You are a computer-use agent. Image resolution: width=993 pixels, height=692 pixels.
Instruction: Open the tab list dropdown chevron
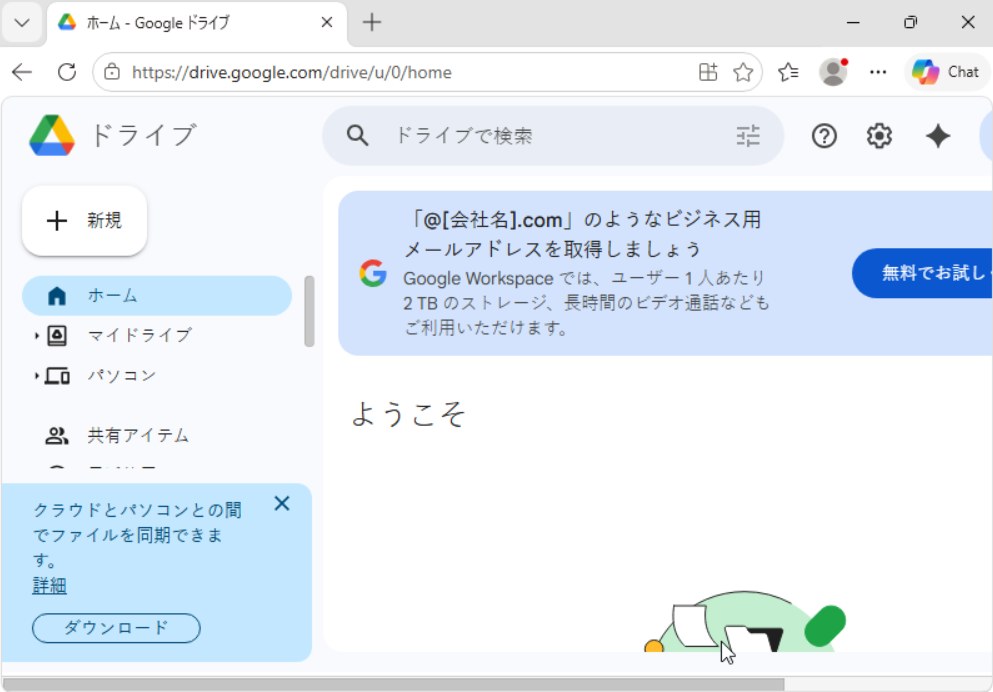(22, 23)
